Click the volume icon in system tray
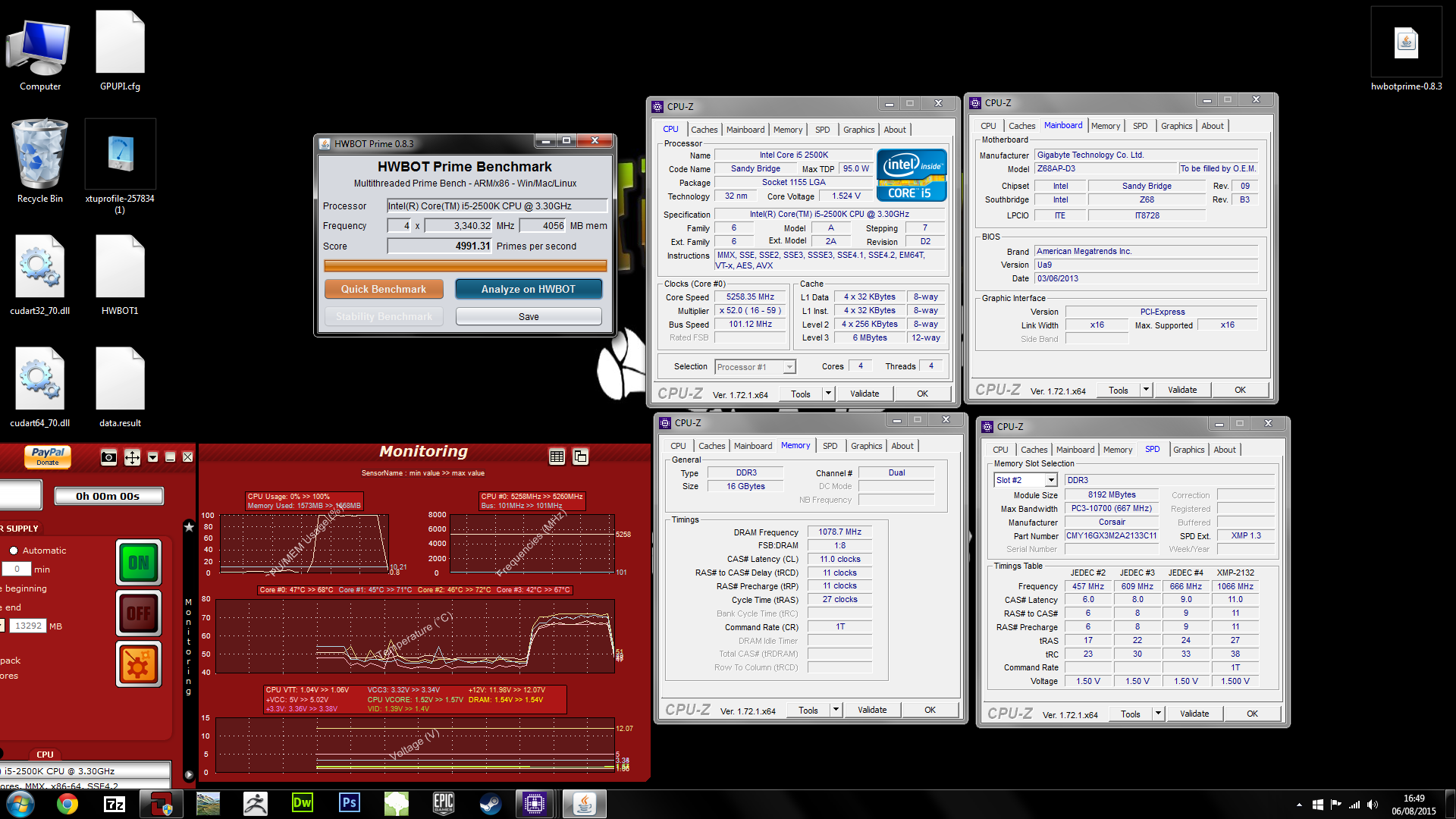The height and width of the screenshot is (819, 1456). (1373, 805)
